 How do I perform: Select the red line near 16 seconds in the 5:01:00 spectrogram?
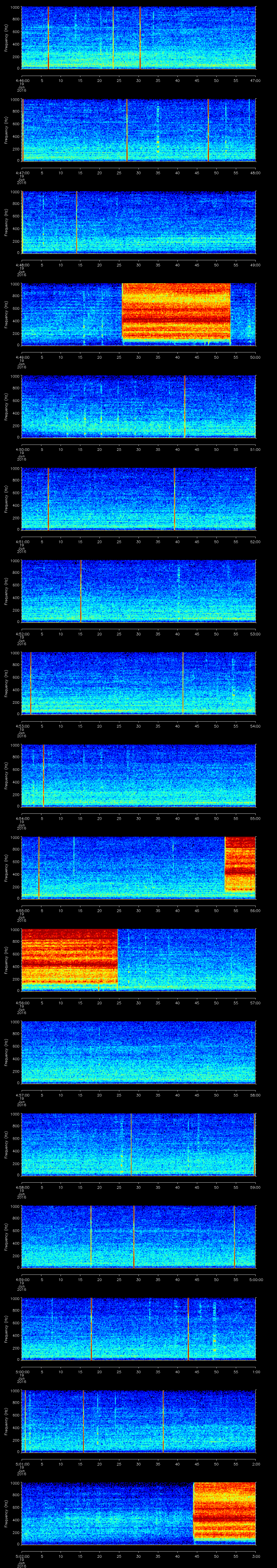83,1421
